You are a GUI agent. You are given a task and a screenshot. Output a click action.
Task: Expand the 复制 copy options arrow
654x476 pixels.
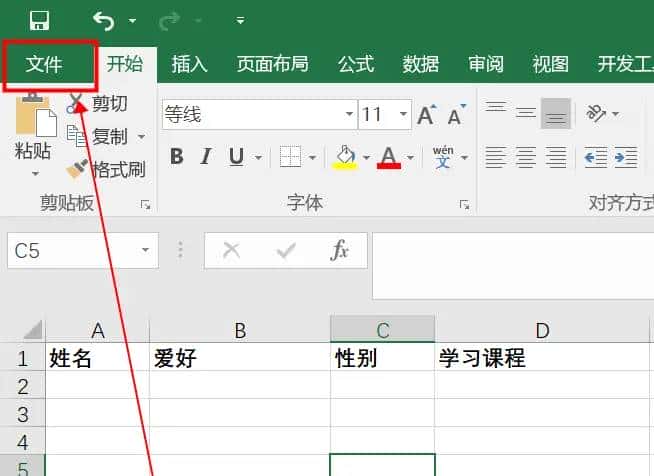click(141, 136)
